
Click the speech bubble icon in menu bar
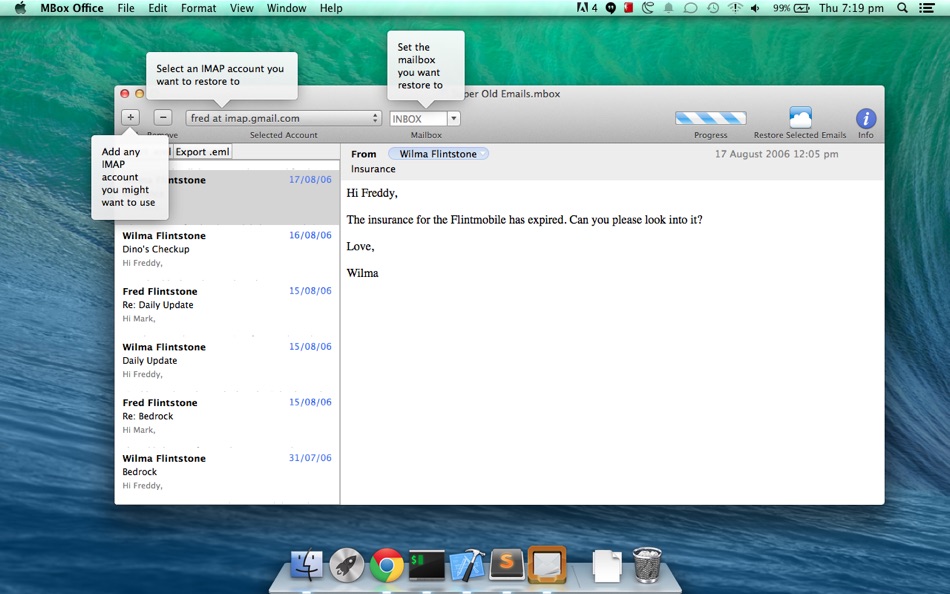[x=690, y=8]
